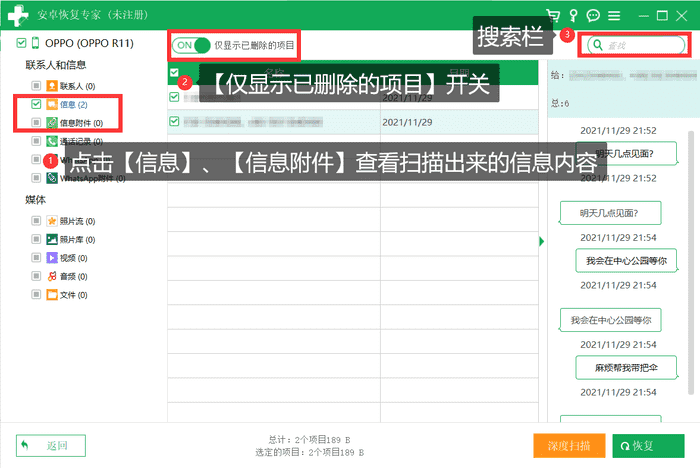
Task: Click the WhatsApp附件 icon
Action: click(x=52, y=178)
